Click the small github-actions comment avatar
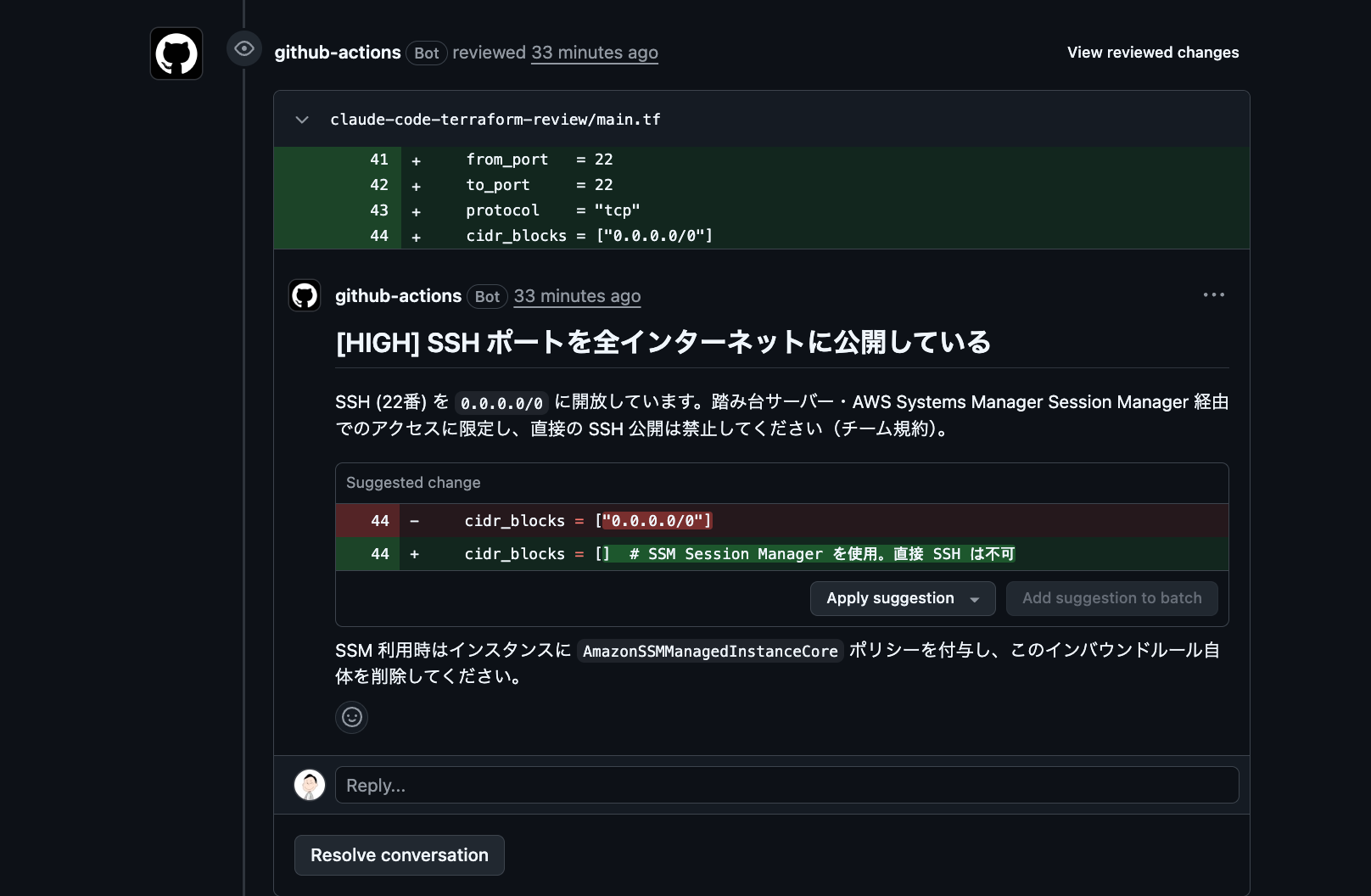 coord(305,295)
